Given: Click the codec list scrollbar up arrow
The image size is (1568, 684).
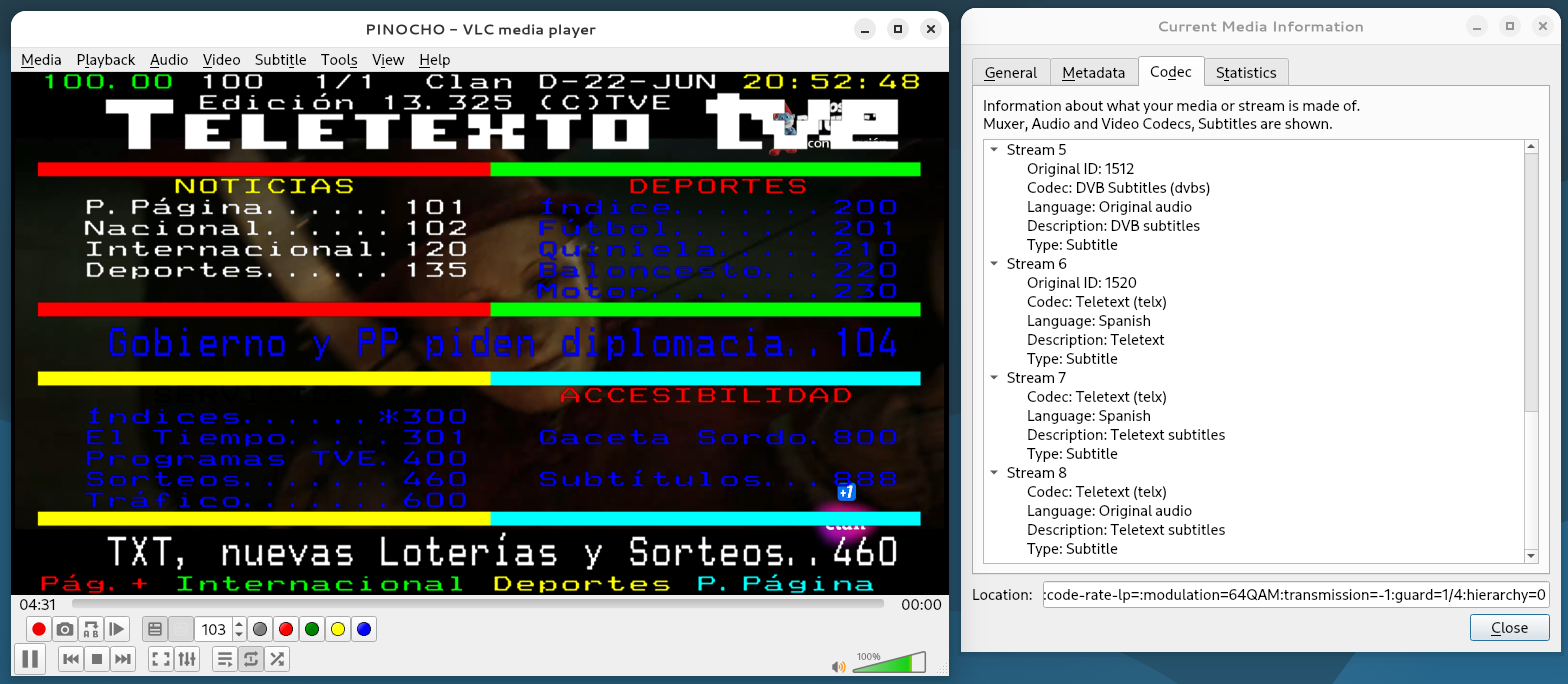Looking at the screenshot, I should click(1531, 148).
